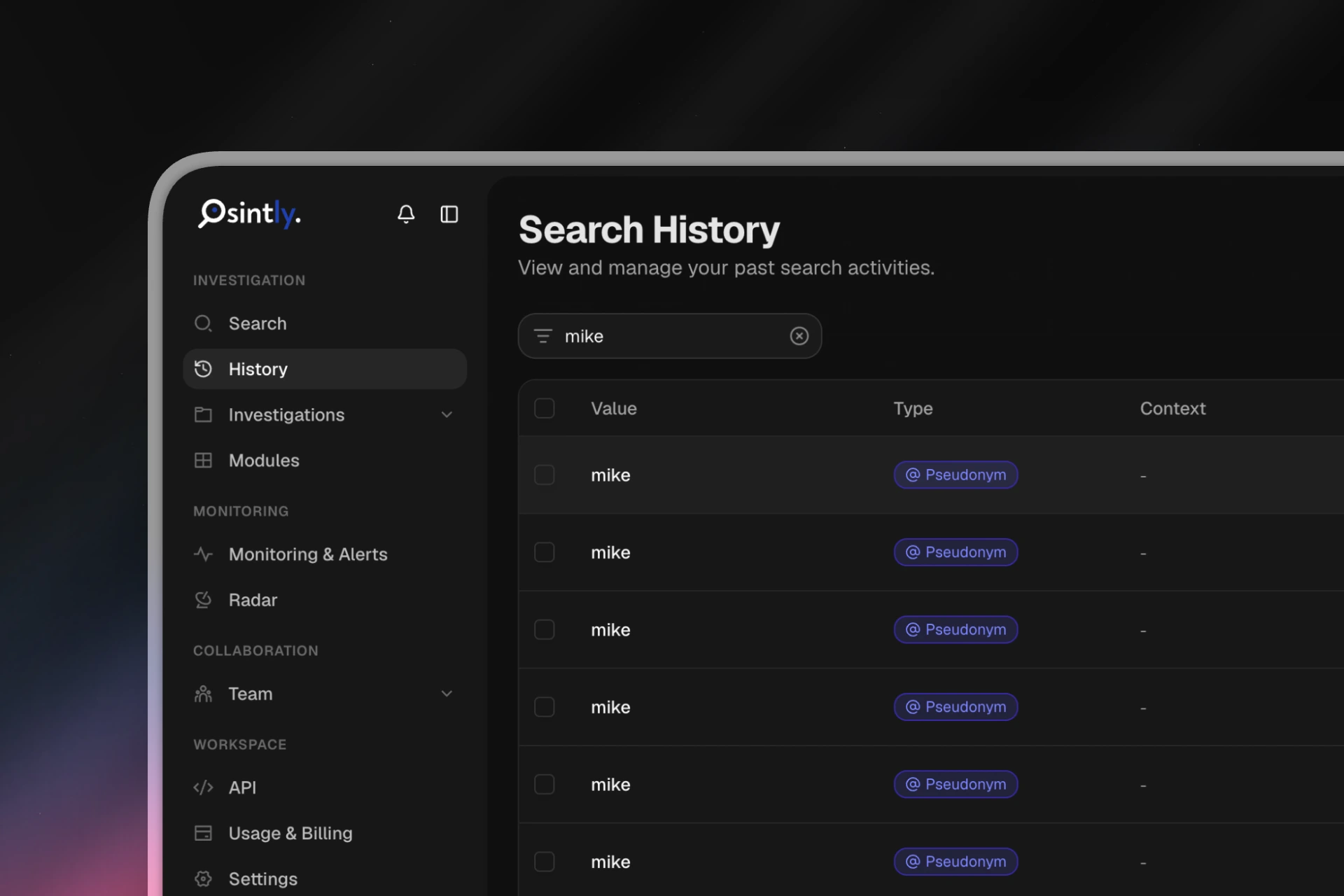Click the Modules grid icon

[x=203, y=460]
